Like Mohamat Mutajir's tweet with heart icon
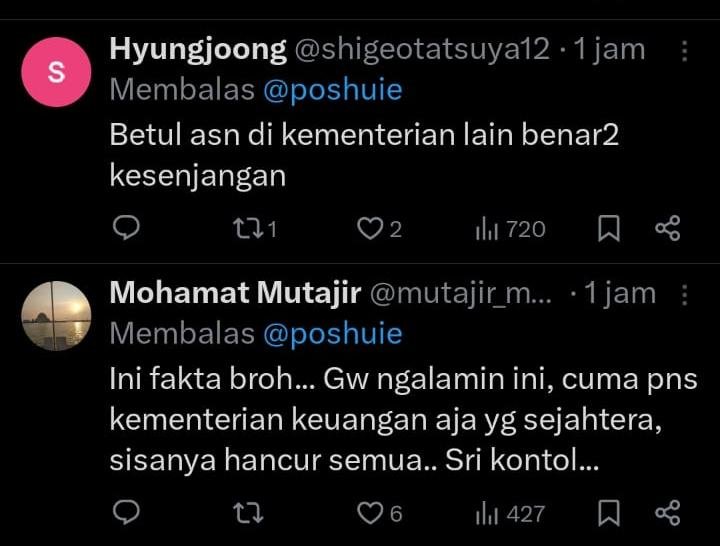This screenshot has height=546, width=720. 371,514
